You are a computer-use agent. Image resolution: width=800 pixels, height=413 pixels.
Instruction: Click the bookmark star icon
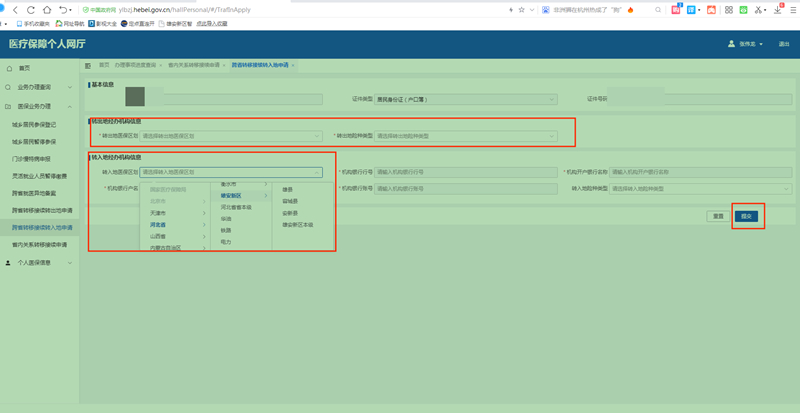click(x=521, y=9)
